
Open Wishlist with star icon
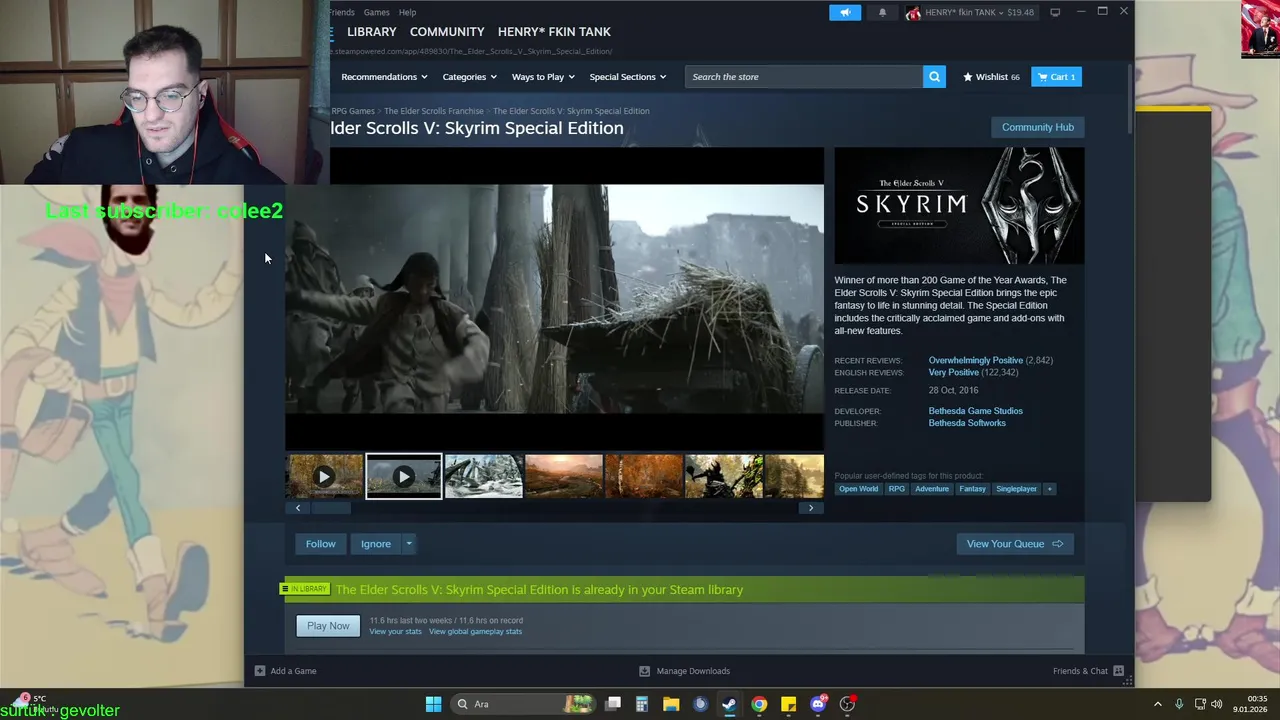tap(991, 77)
